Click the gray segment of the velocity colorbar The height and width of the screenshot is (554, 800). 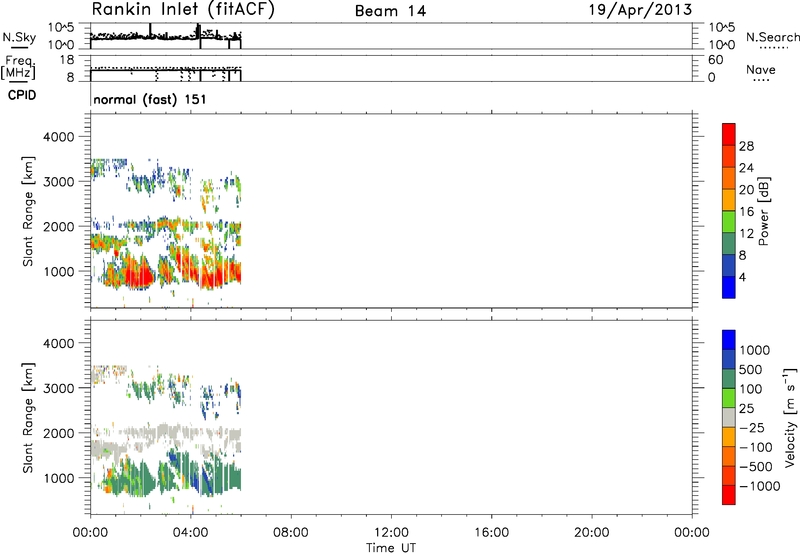pyautogui.click(x=729, y=417)
